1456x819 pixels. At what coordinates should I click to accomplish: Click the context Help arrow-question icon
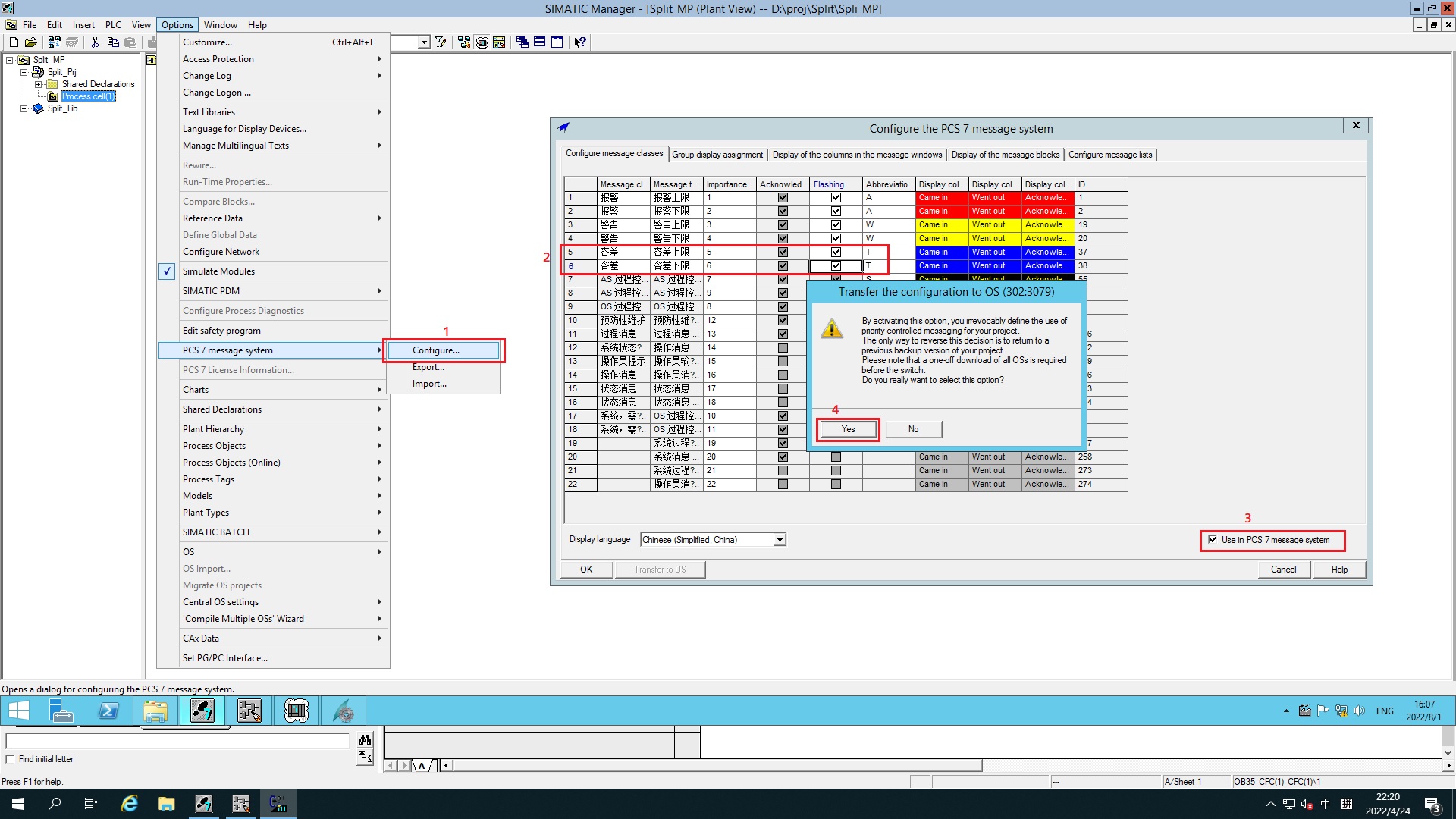coord(580,42)
